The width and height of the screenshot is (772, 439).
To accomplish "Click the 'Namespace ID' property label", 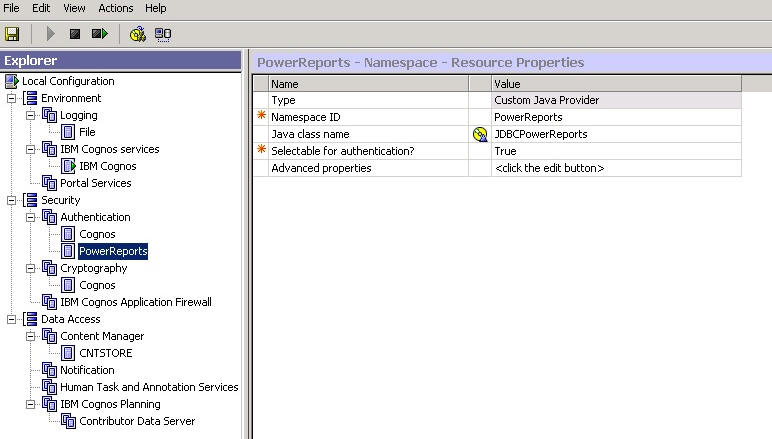I will 306,117.
